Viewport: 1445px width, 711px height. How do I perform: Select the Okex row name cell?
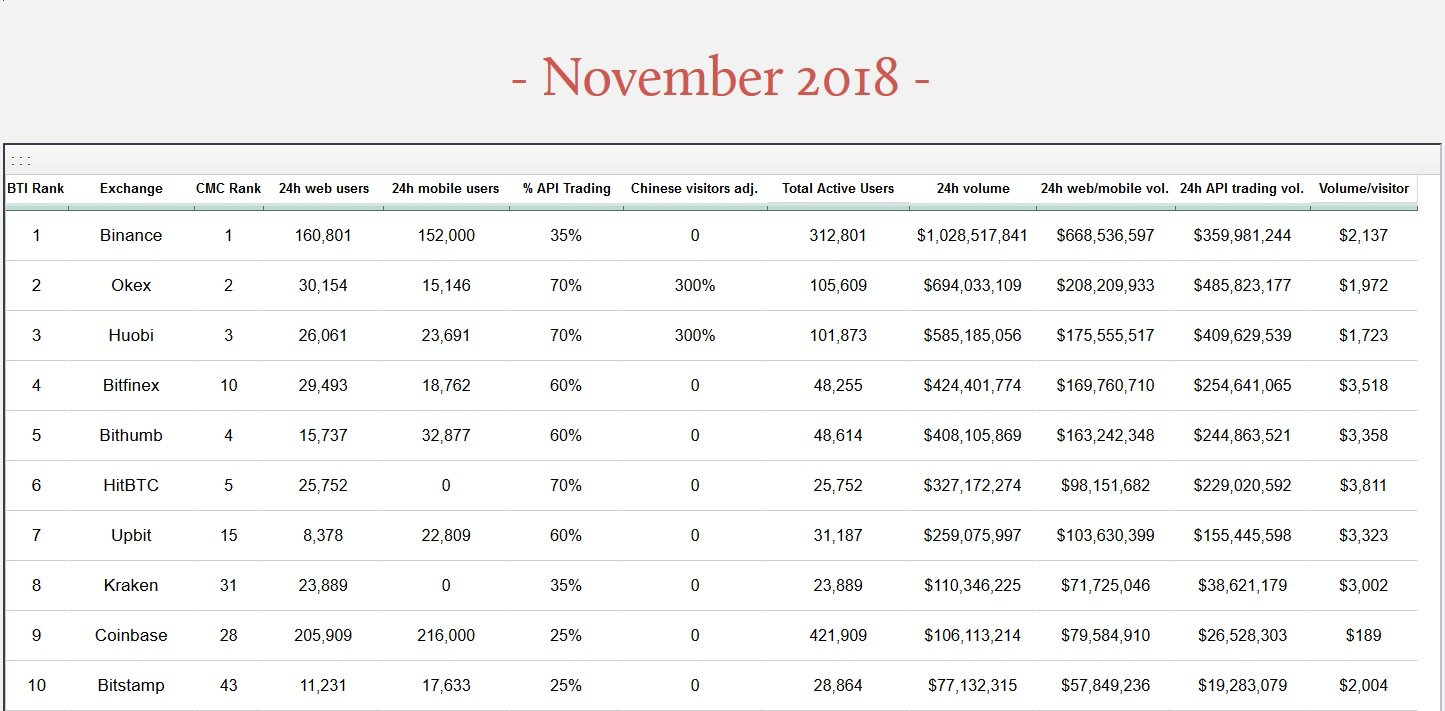(x=131, y=286)
